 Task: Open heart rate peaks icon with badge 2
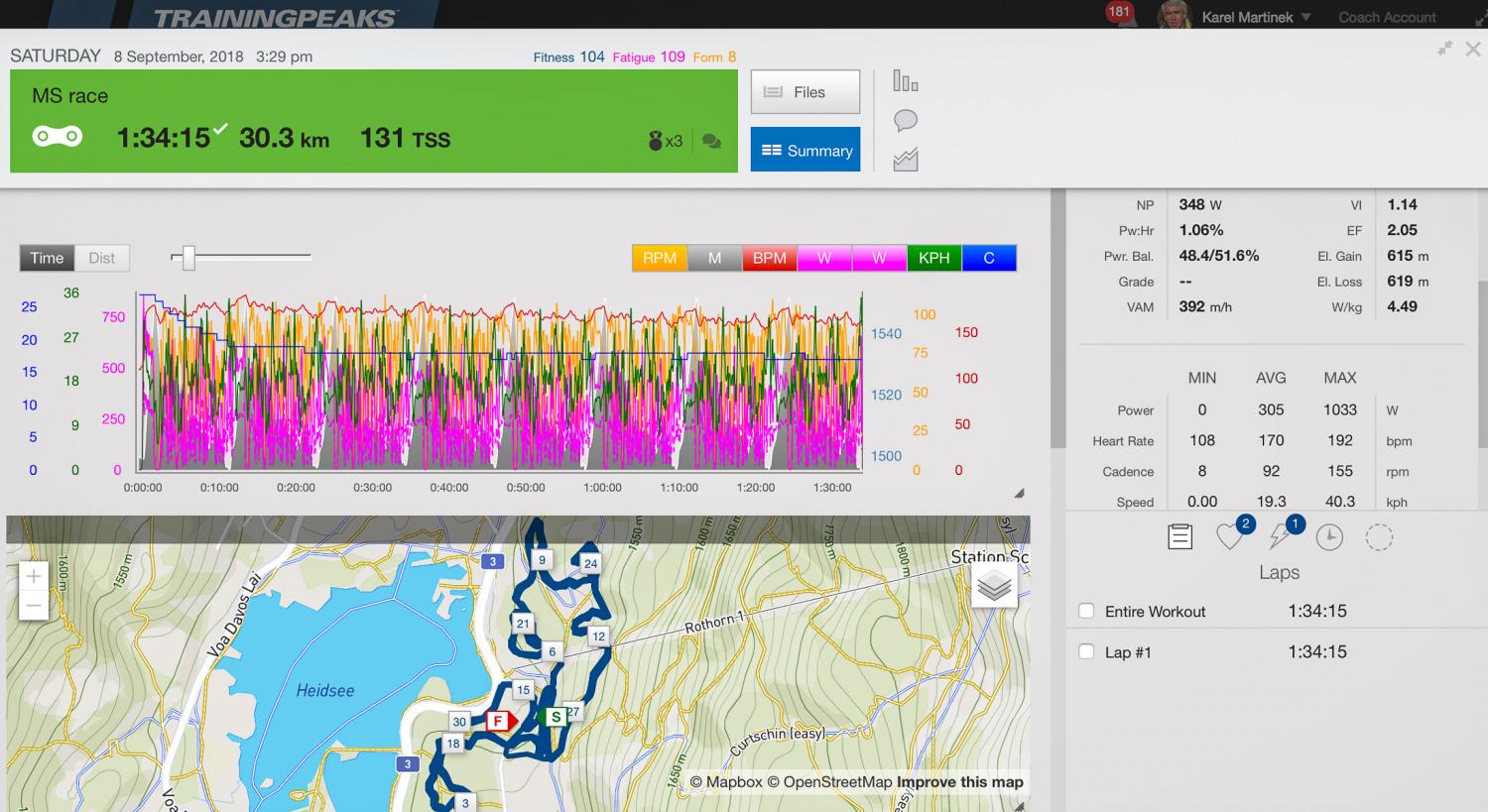(x=1231, y=535)
